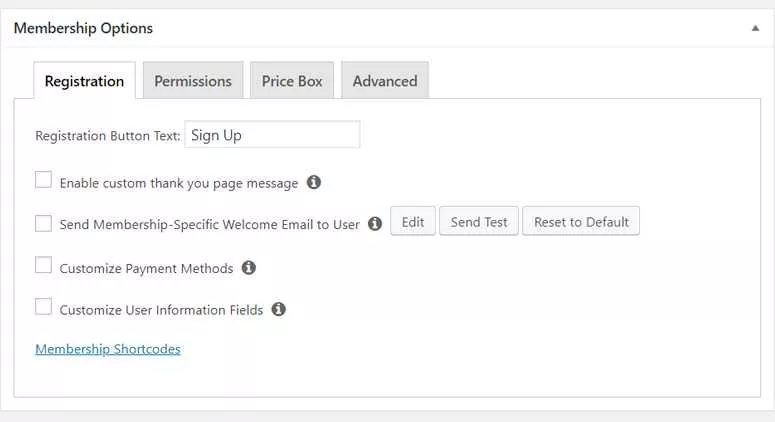Tick the Customize Payment Methods checkbox
This screenshot has width=775, height=422.
click(x=44, y=266)
